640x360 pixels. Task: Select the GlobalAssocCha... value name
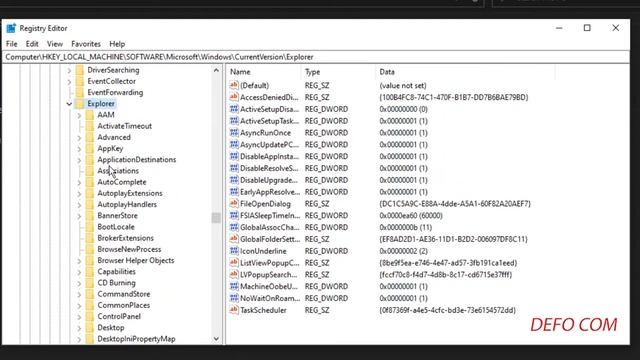pos(269,227)
